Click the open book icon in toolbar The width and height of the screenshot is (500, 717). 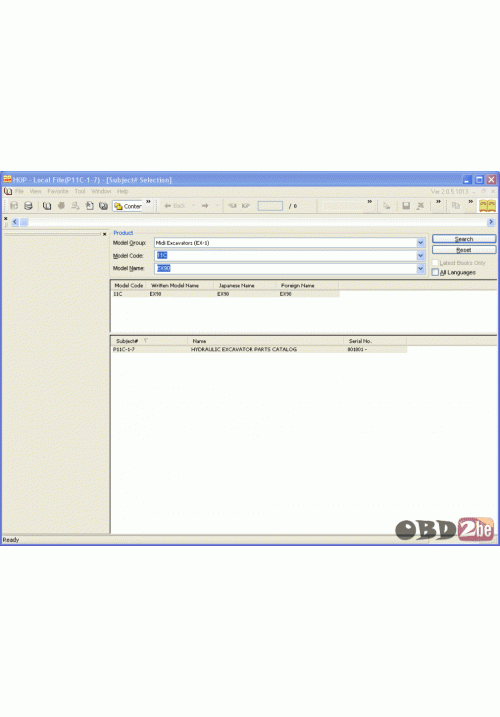[47, 206]
